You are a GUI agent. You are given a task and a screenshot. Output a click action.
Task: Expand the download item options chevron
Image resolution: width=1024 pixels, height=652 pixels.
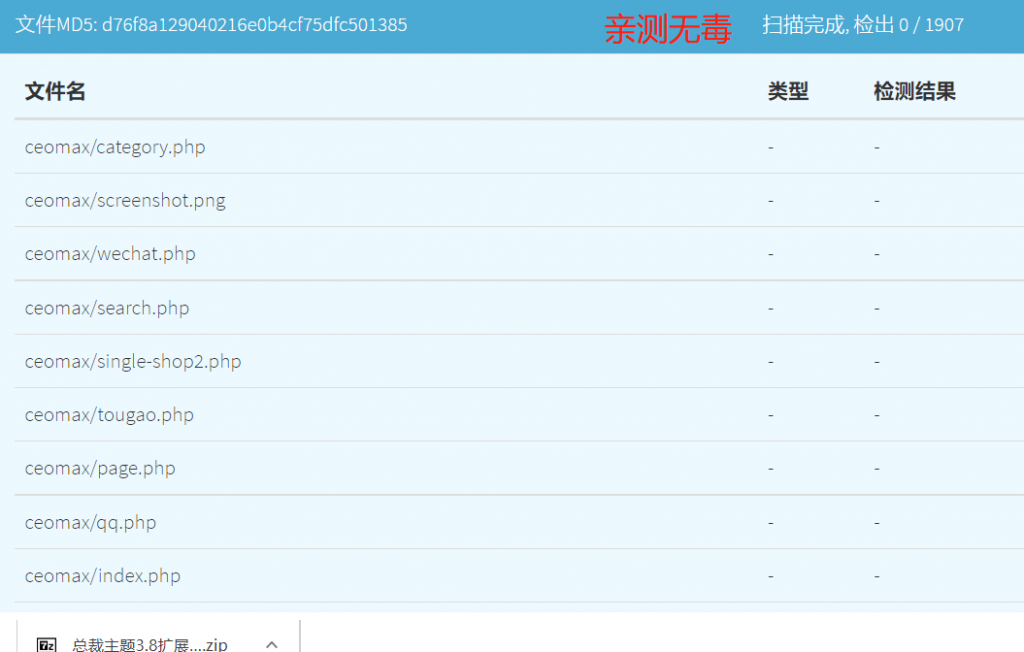coord(272,645)
